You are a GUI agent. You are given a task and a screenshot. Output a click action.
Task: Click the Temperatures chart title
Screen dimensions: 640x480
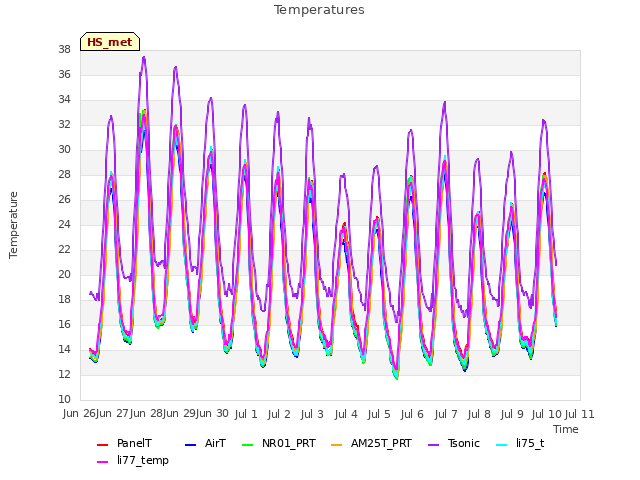click(x=319, y=10)
